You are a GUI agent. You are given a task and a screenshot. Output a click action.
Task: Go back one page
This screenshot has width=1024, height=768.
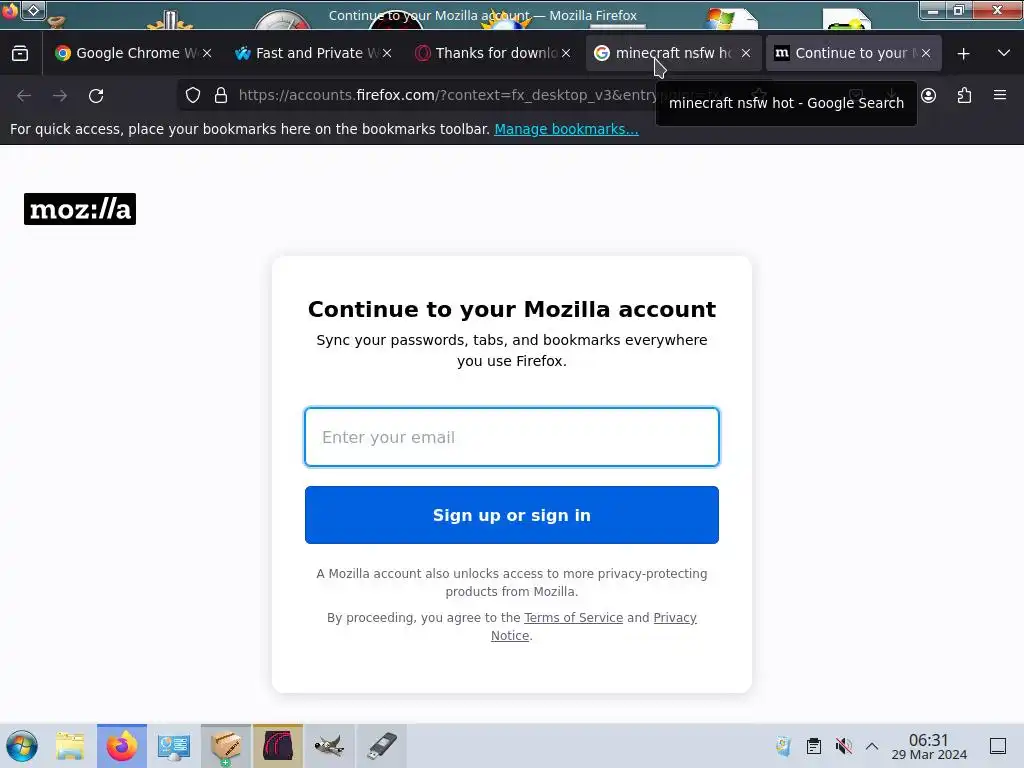click(24, 95)
